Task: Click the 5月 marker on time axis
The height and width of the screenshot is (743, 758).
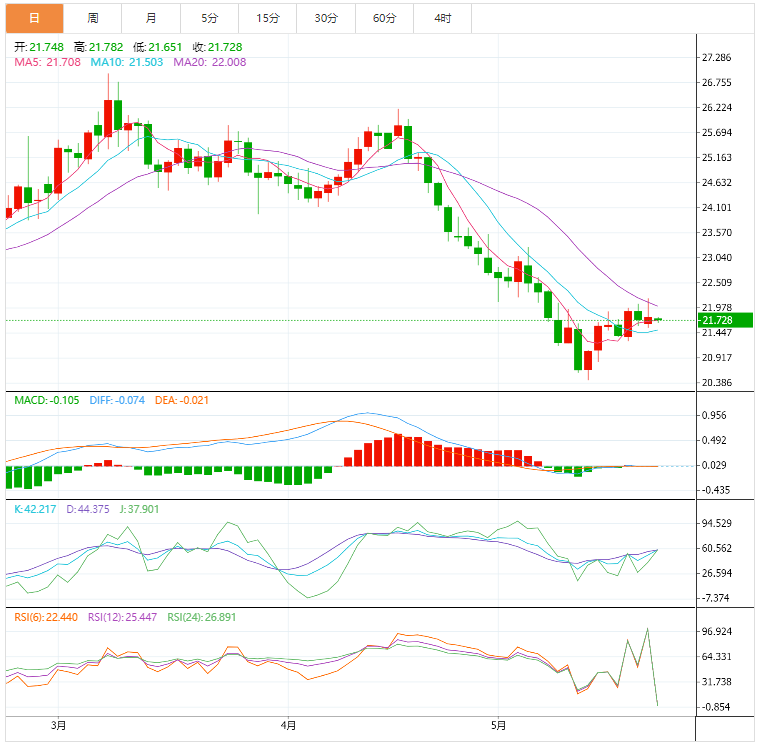Action: coord(498,725)
